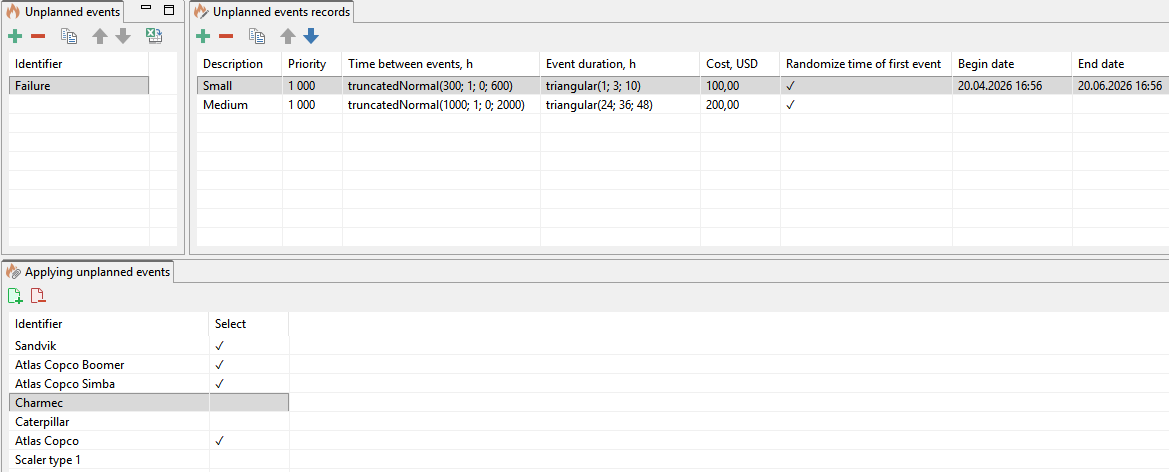The height and width of the screenshot is (472, 1169).
Task: Click Begin date column header
Action: (1012, 64)
